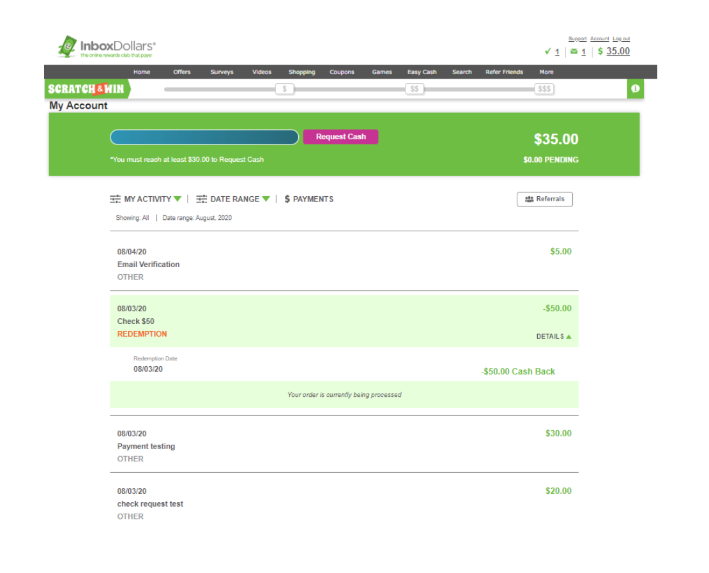Select the single dollar scratch marker
The image size is (709, 573).
click(x=284, y=89)
